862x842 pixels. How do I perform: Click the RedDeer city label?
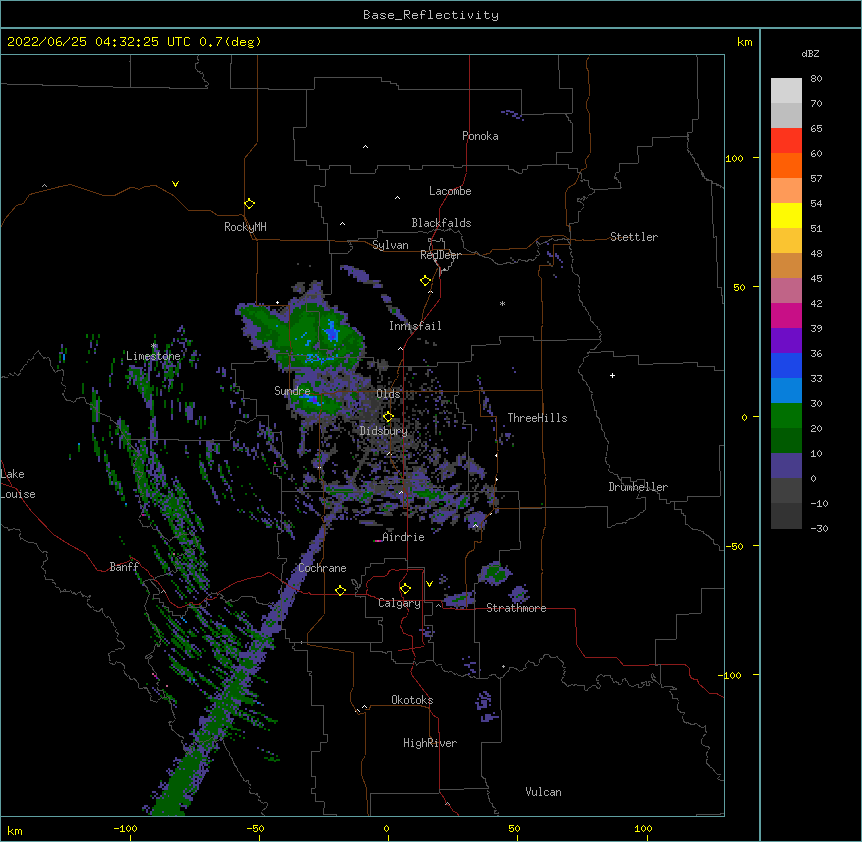pyautogui.click(x=440, y=255)
